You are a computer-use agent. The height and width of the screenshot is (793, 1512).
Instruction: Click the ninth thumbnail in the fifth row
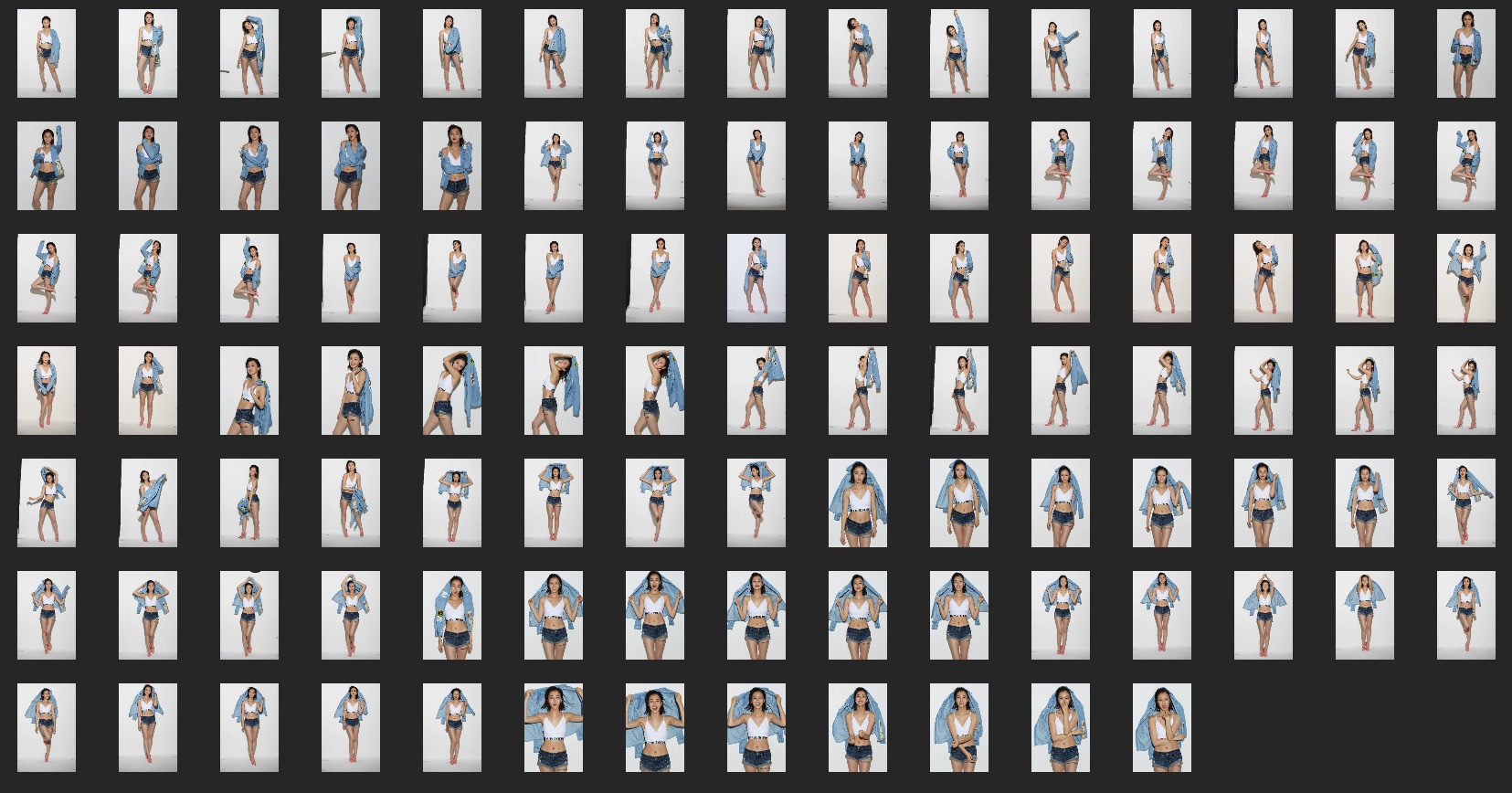click(858, 503)
